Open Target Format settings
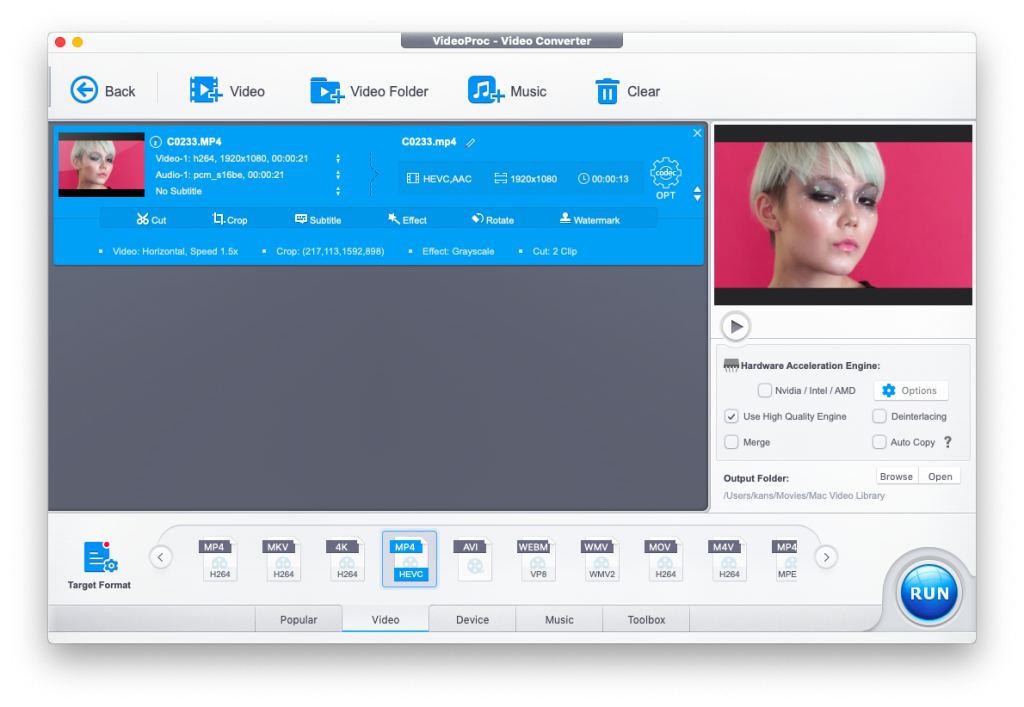This screenshot has width=1024, height=707. tap(99, 565)
